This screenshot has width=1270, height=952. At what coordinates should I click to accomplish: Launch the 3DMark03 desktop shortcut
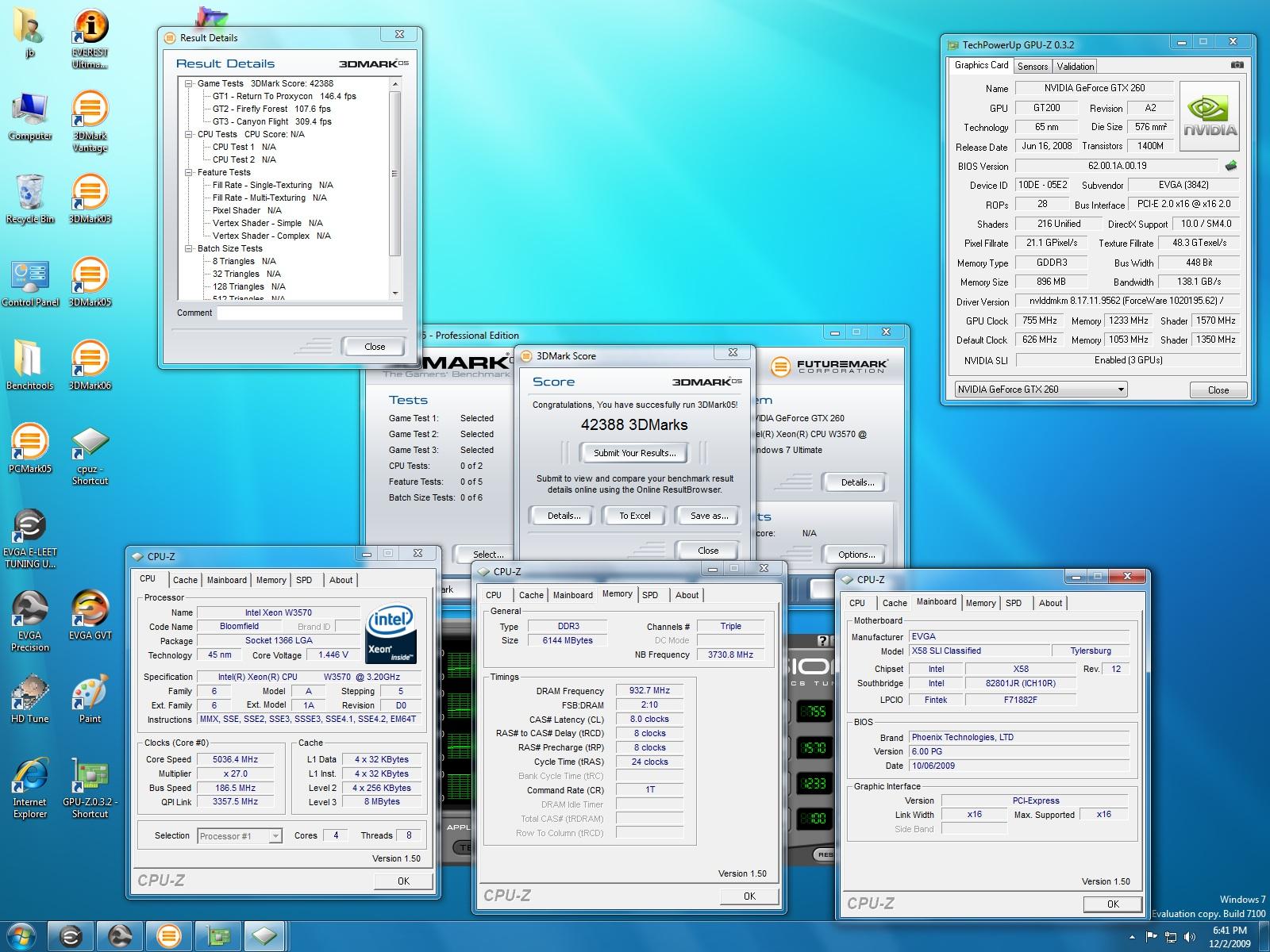(90, 200)
